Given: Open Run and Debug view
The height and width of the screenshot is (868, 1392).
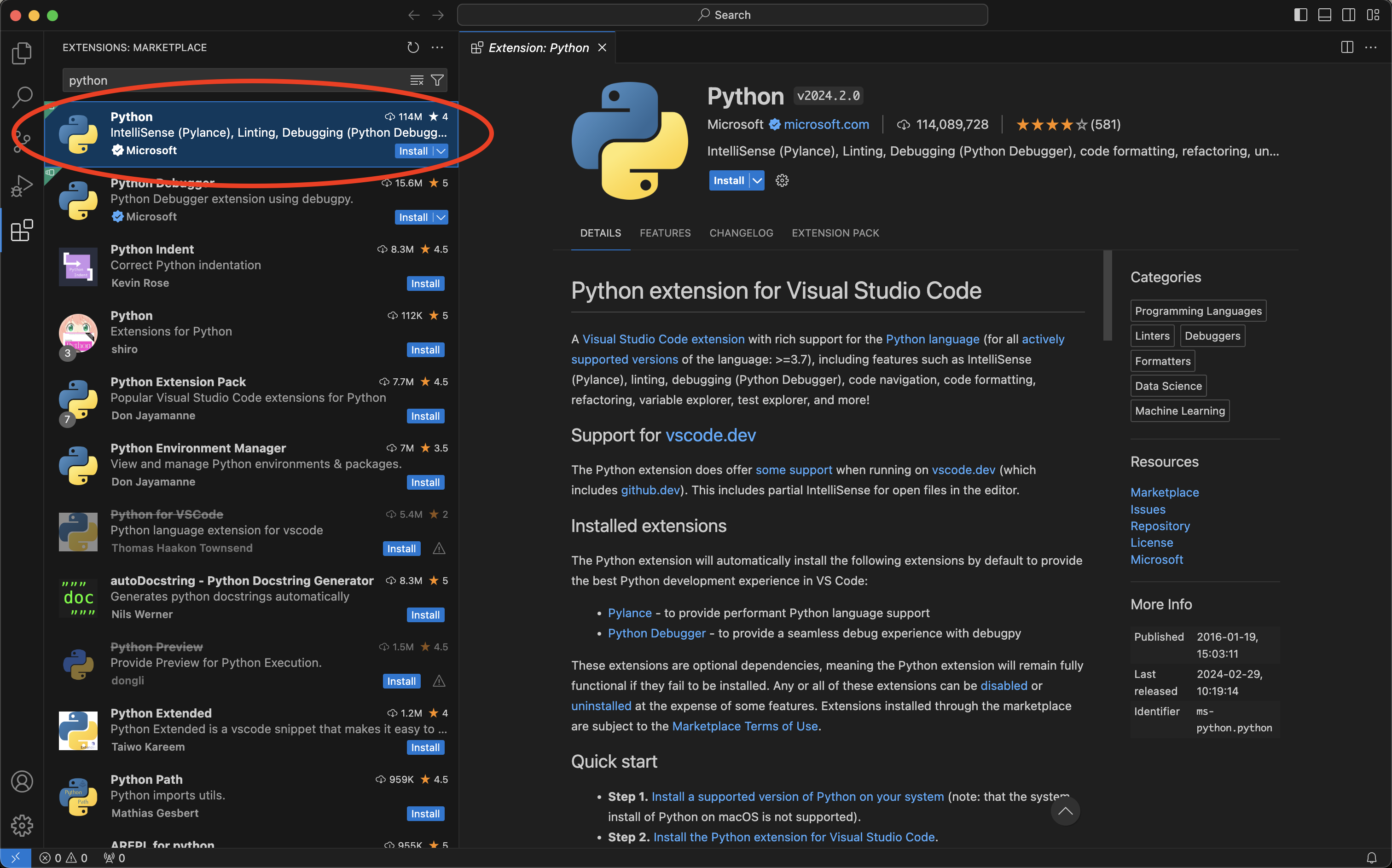Looking at the screenshot, I should click(22, 186).
